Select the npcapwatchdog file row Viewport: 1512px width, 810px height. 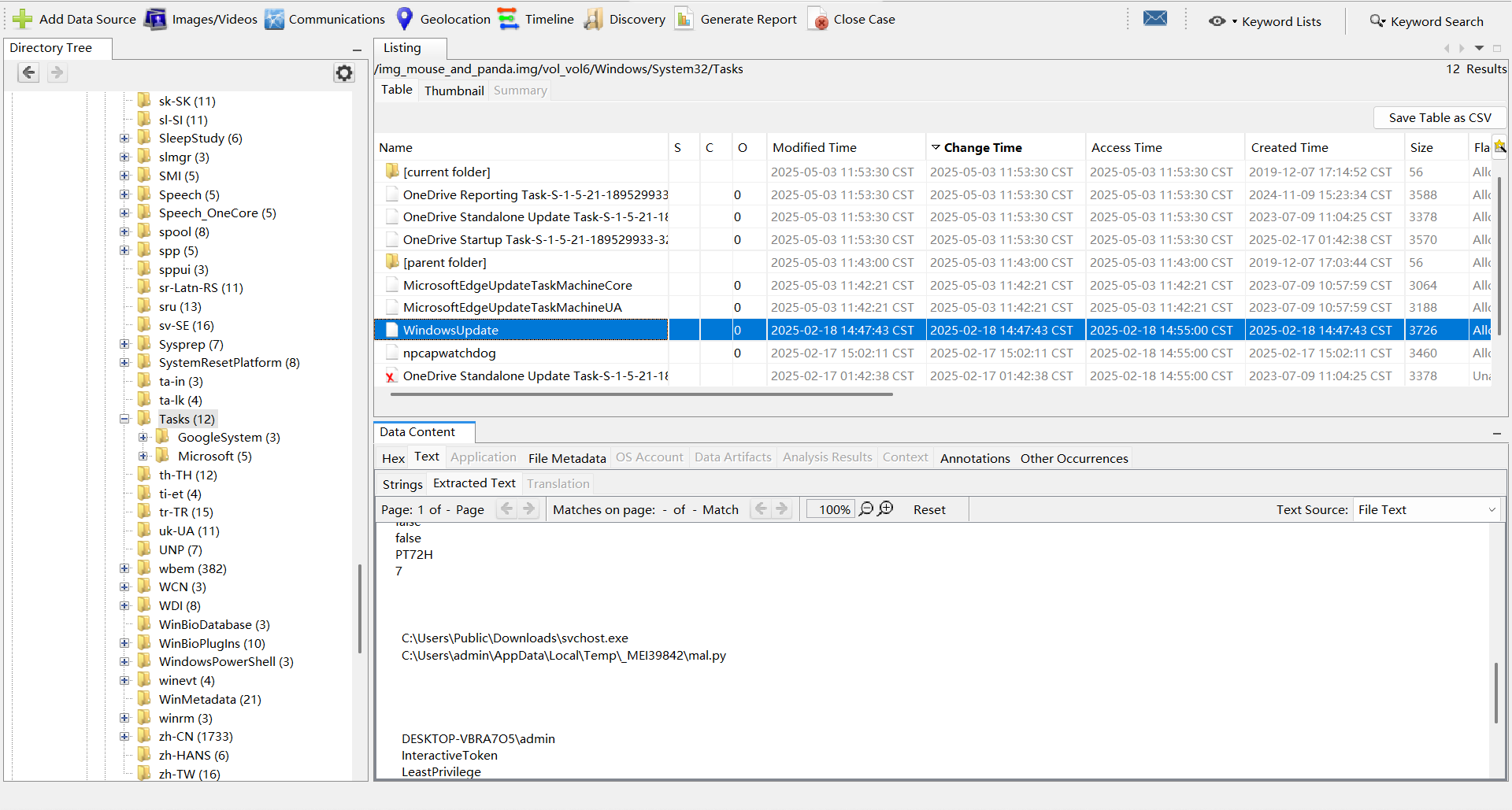click(449, 353)
